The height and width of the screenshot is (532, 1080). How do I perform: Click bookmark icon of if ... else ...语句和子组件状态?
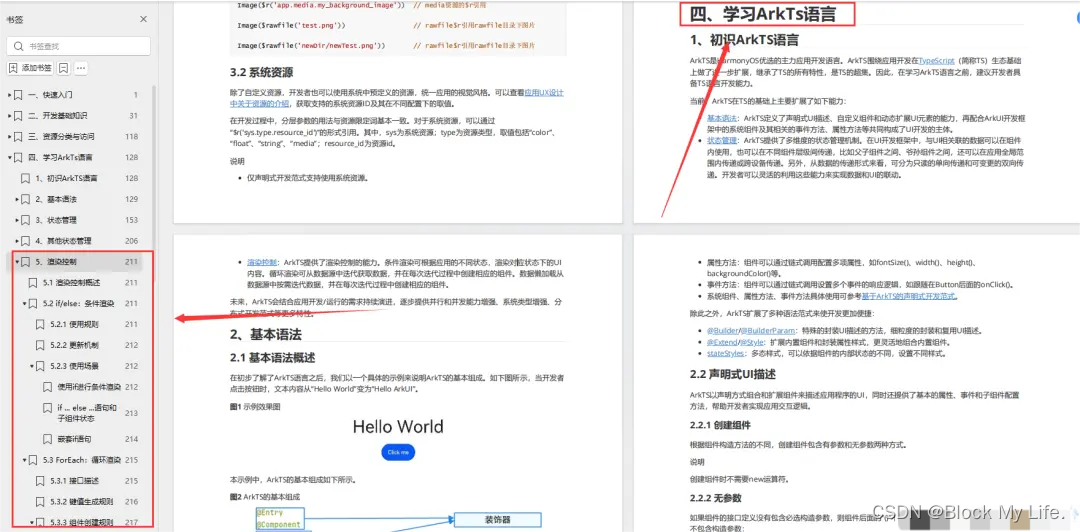point(48,408)
